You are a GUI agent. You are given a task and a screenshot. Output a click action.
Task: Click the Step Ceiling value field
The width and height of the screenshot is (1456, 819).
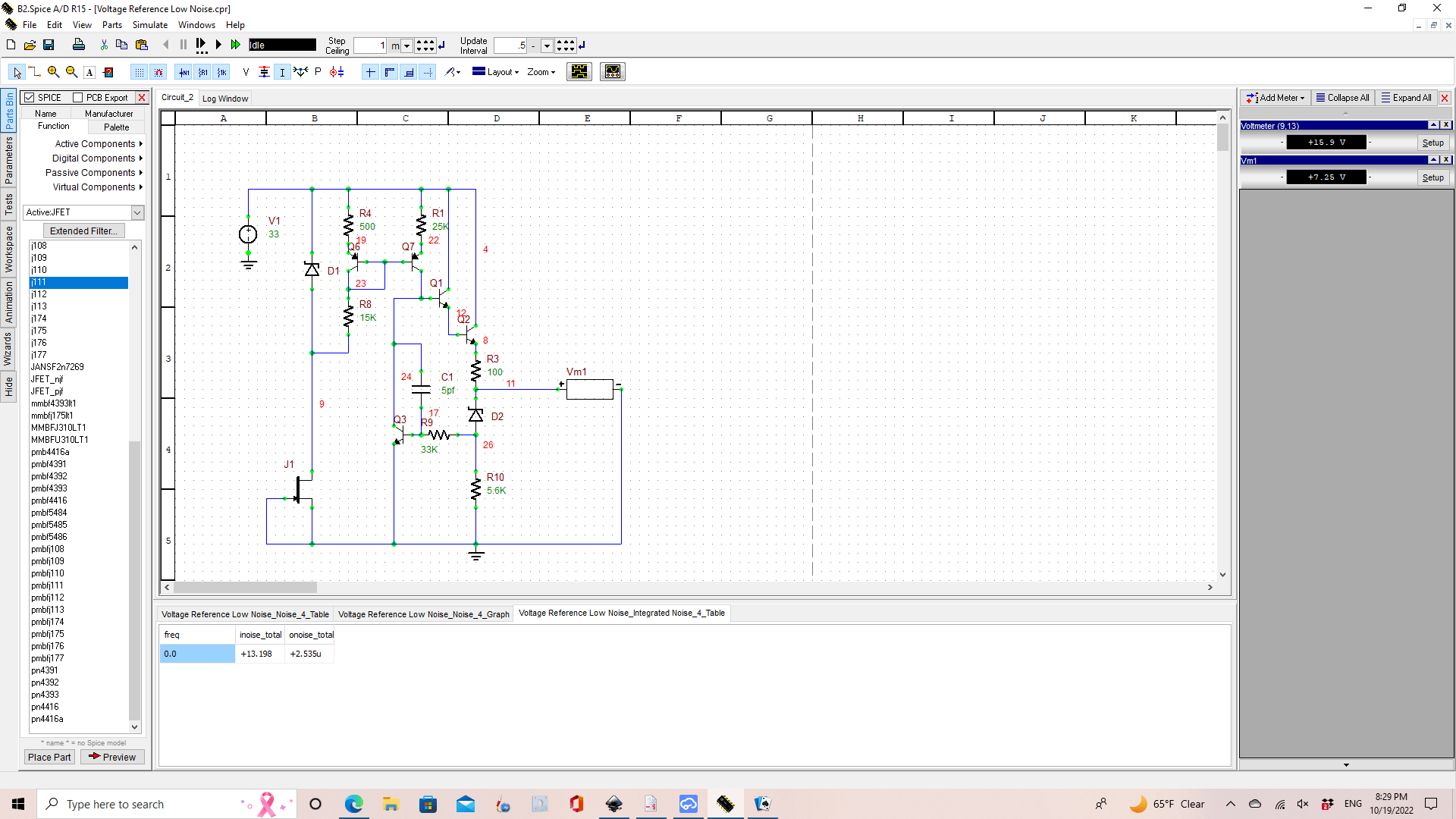click(371, 46)
